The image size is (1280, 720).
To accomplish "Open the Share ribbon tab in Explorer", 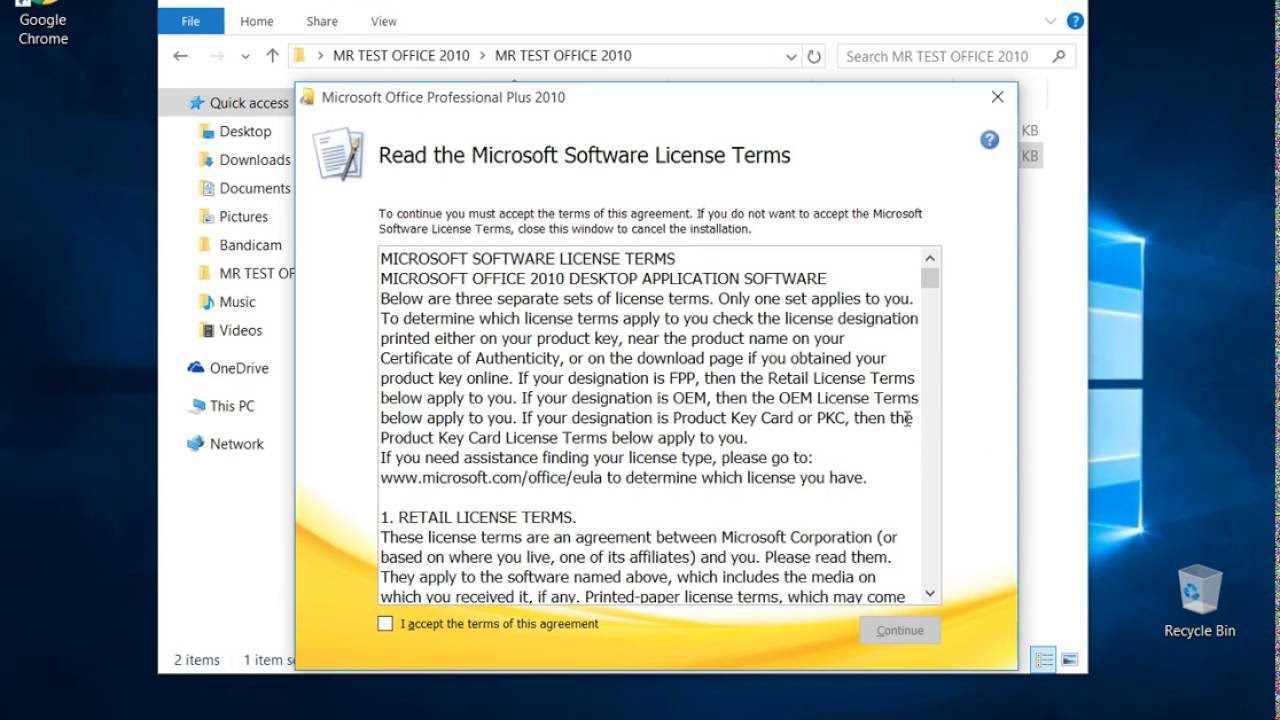I will [322, 21].
